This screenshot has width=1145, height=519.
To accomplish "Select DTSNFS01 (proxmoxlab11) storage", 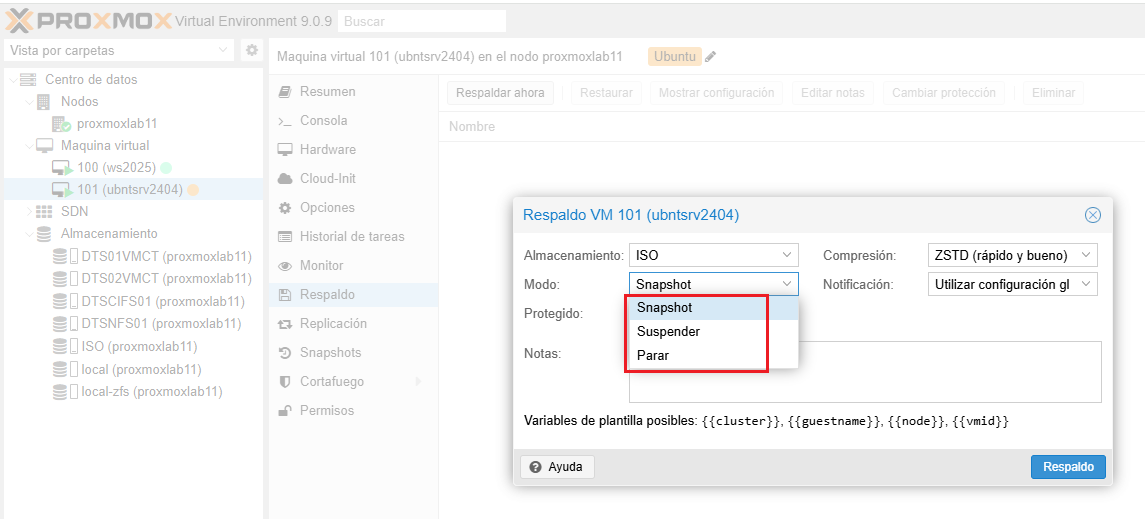I will point(133,323).
